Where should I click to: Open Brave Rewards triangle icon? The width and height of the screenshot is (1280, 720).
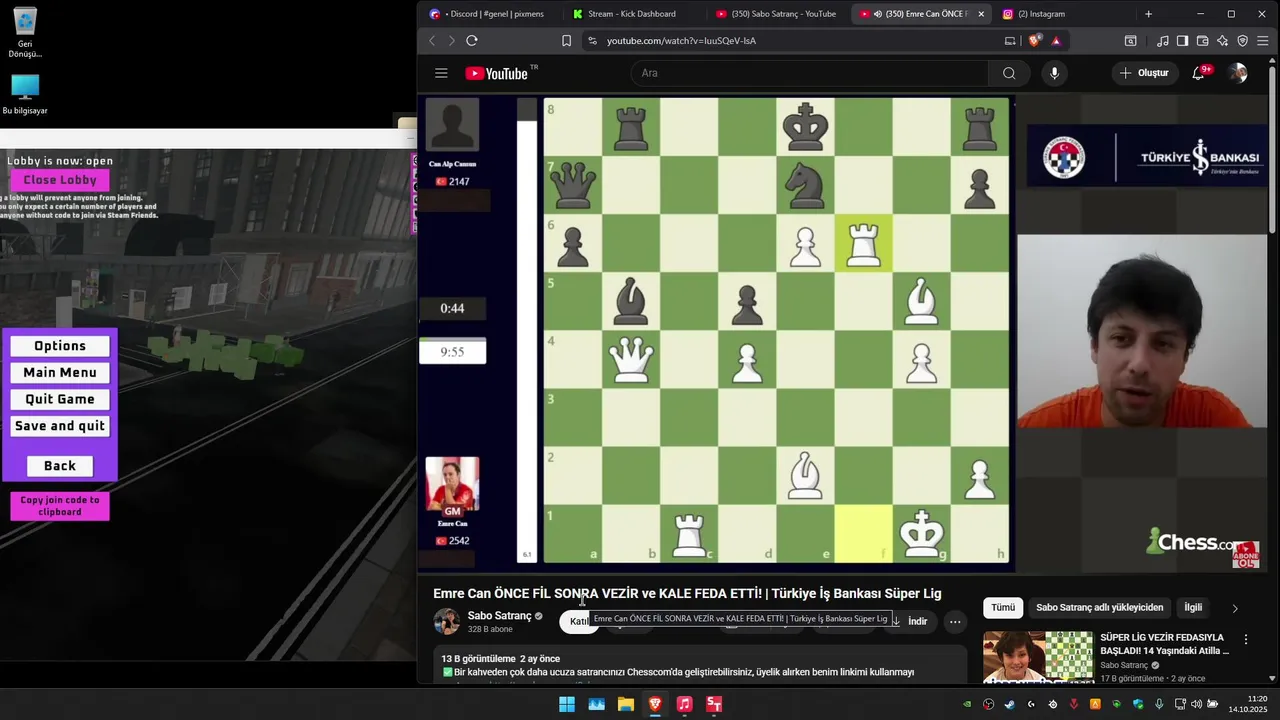[1055, 41]
